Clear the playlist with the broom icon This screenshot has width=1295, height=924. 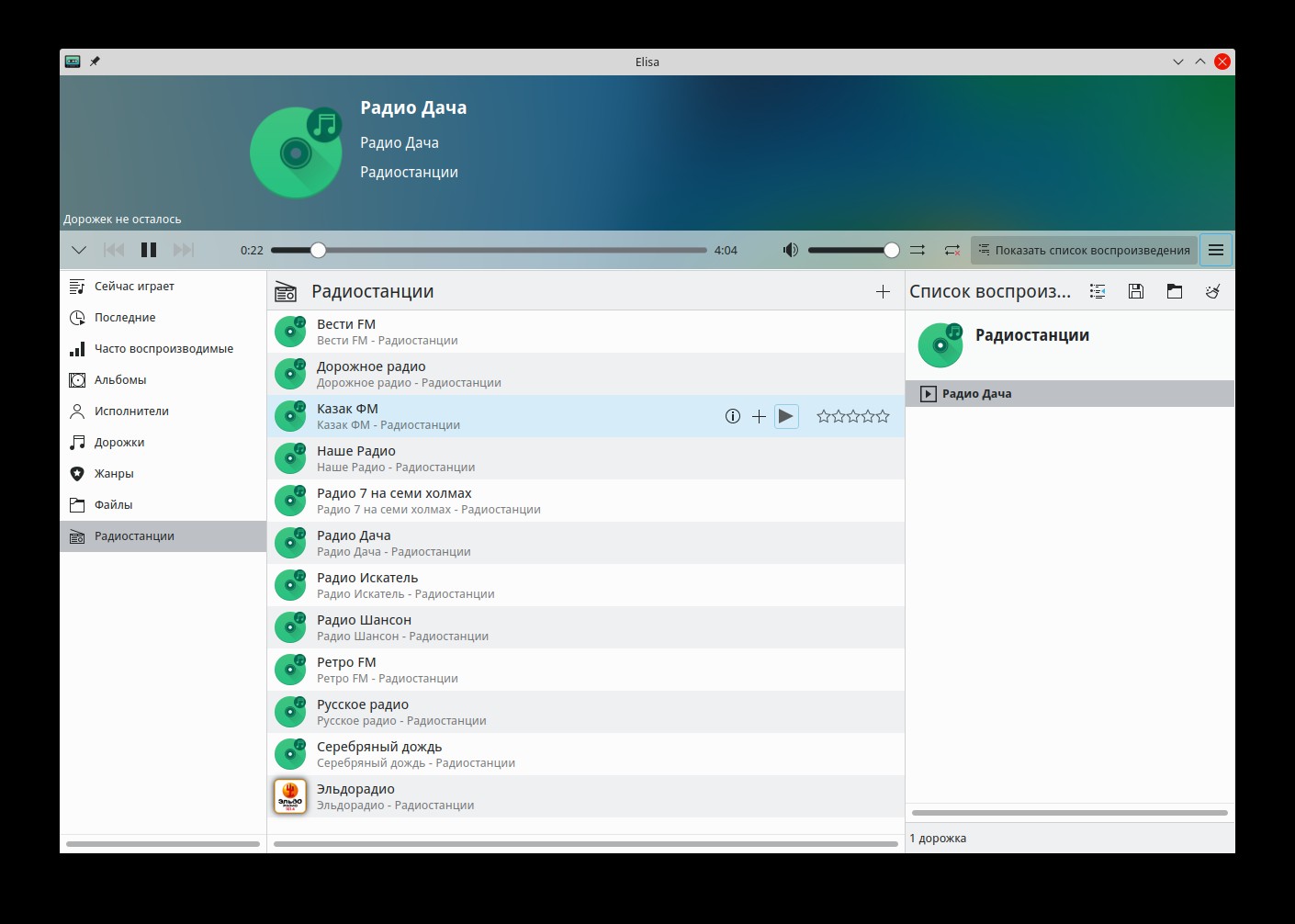[x=1213, y=291]
